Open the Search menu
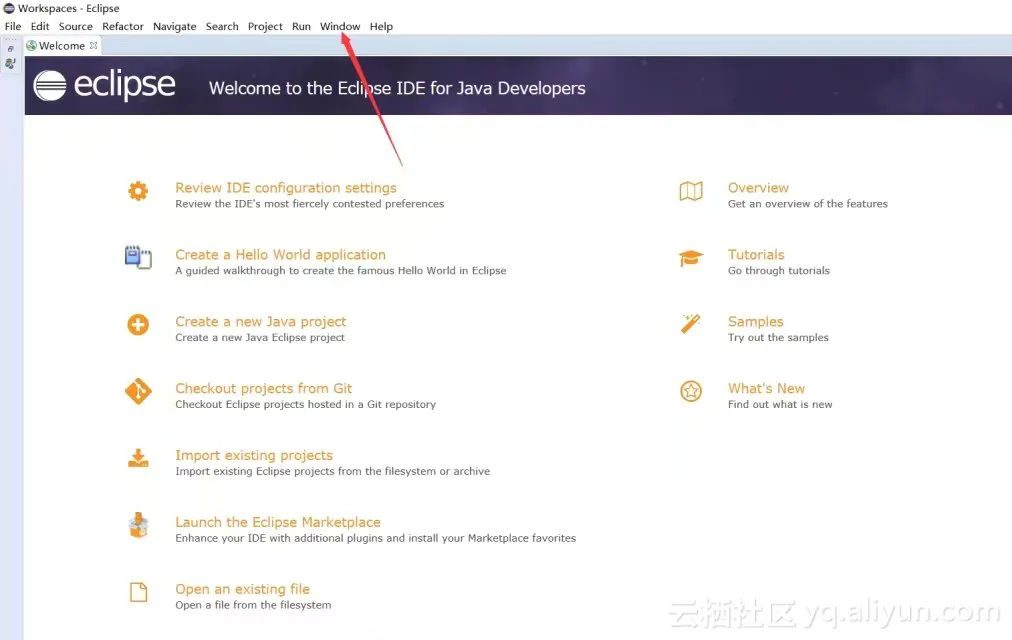This screenshot has width=1012, height=640. pos(222,26)
